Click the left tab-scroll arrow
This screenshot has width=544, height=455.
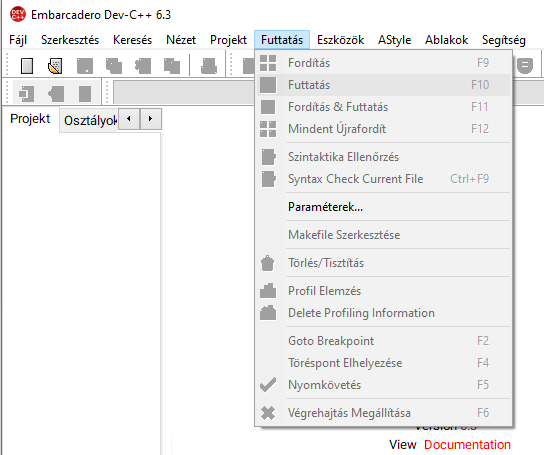coord(129,119)
